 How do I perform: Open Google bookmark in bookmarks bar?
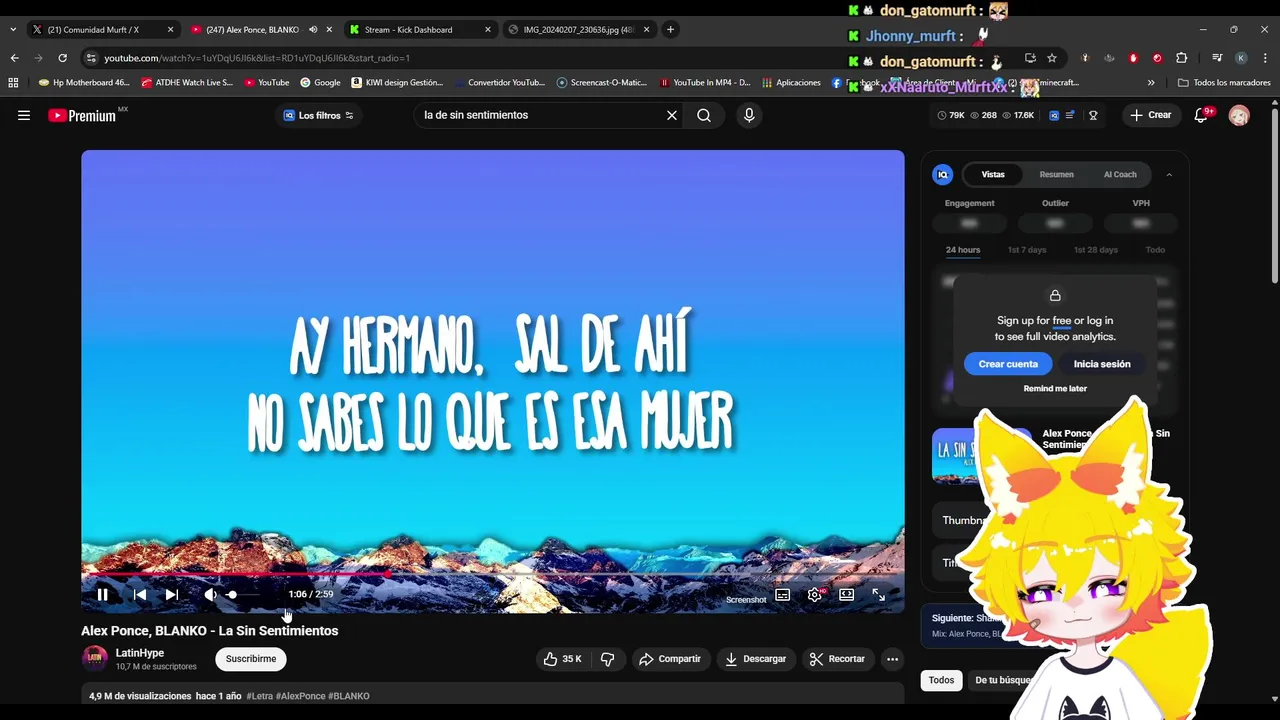point(320,83)
